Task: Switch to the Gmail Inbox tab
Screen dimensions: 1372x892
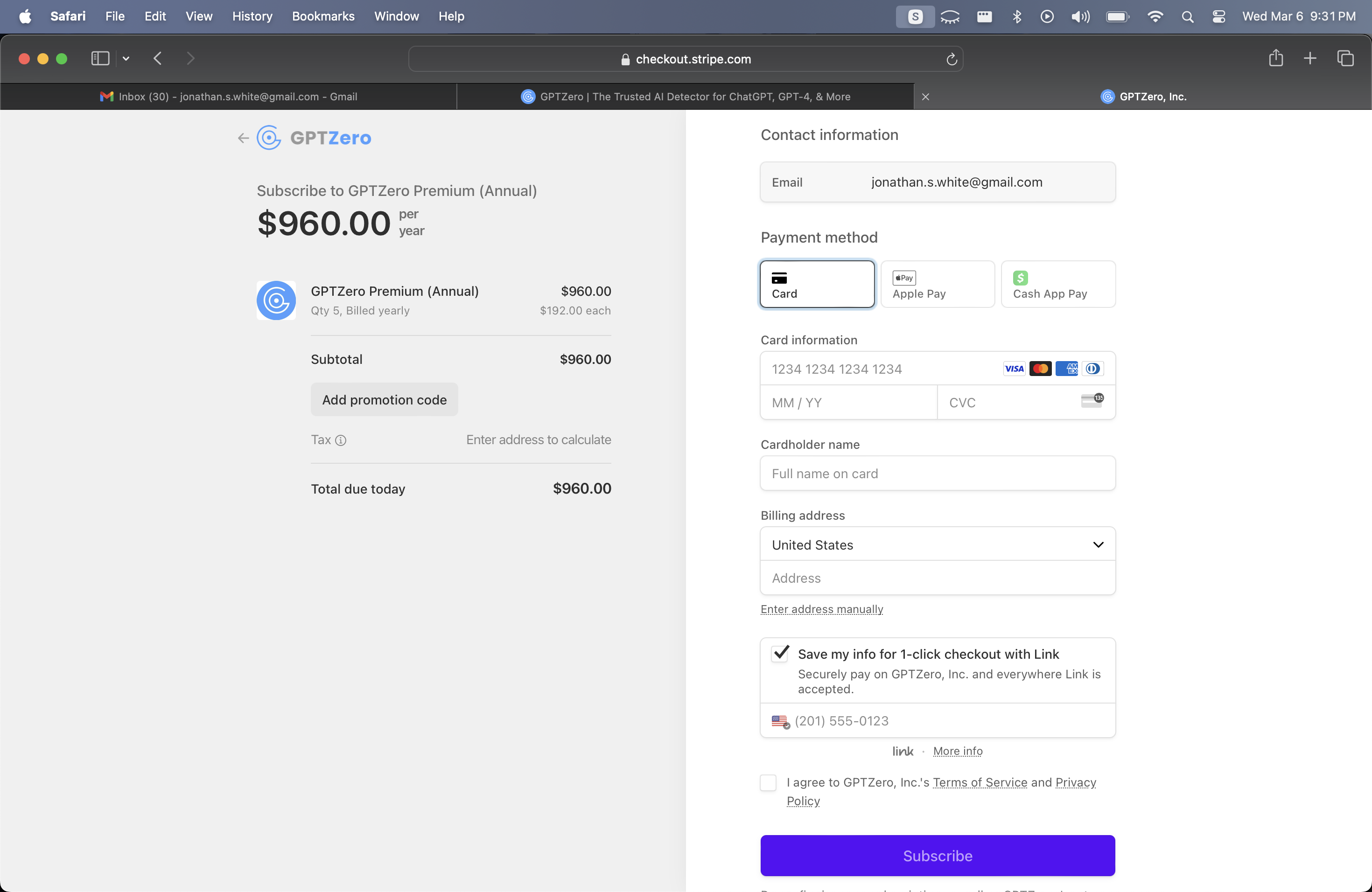Action: click(x=229, y=97)
